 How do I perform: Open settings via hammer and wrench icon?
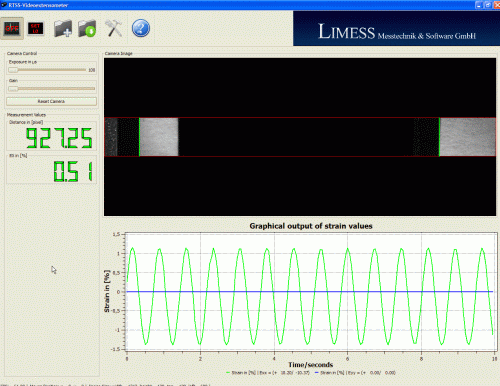pos(113,28)
